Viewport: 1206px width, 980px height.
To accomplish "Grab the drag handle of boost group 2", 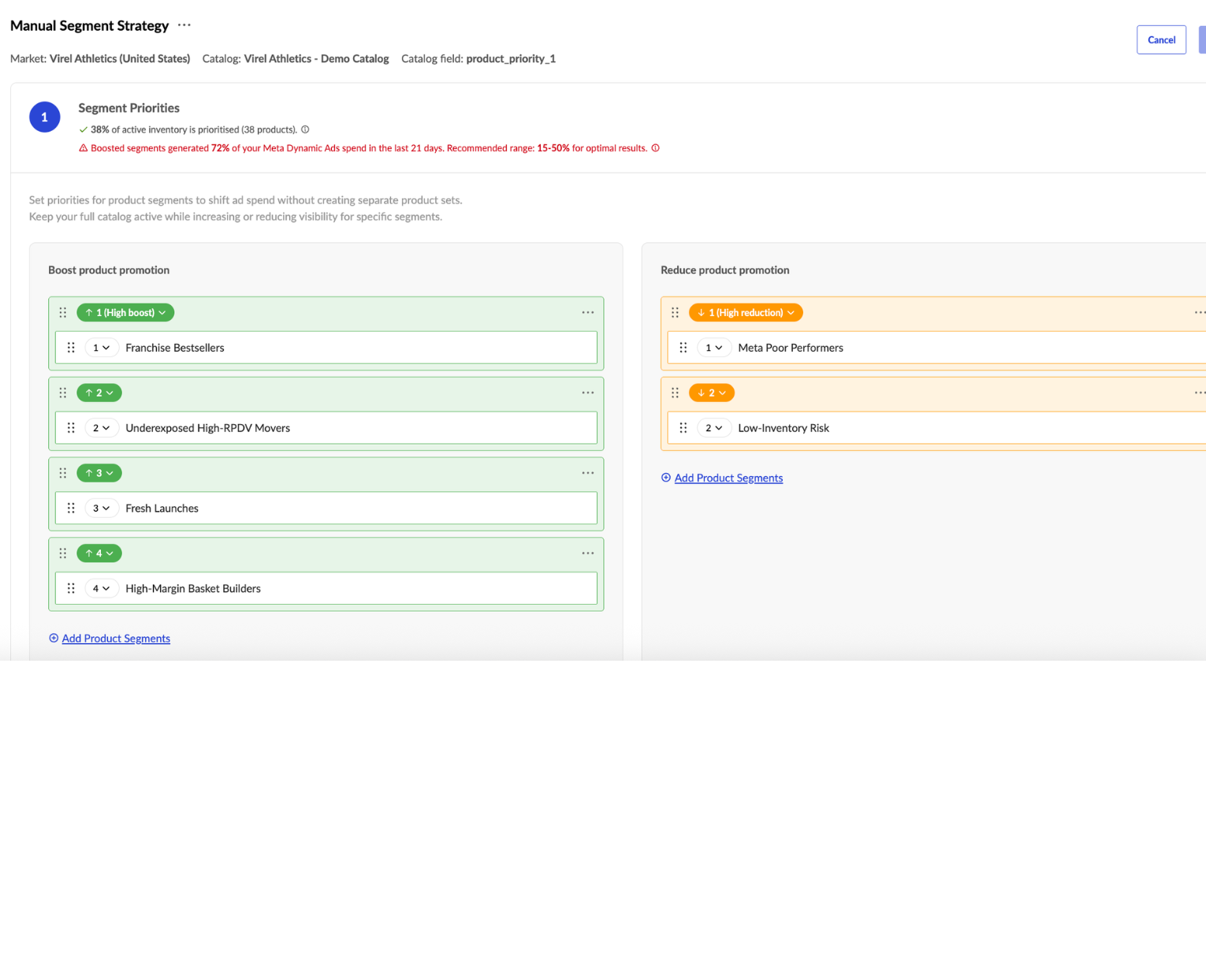I will [x=63, y=393].
